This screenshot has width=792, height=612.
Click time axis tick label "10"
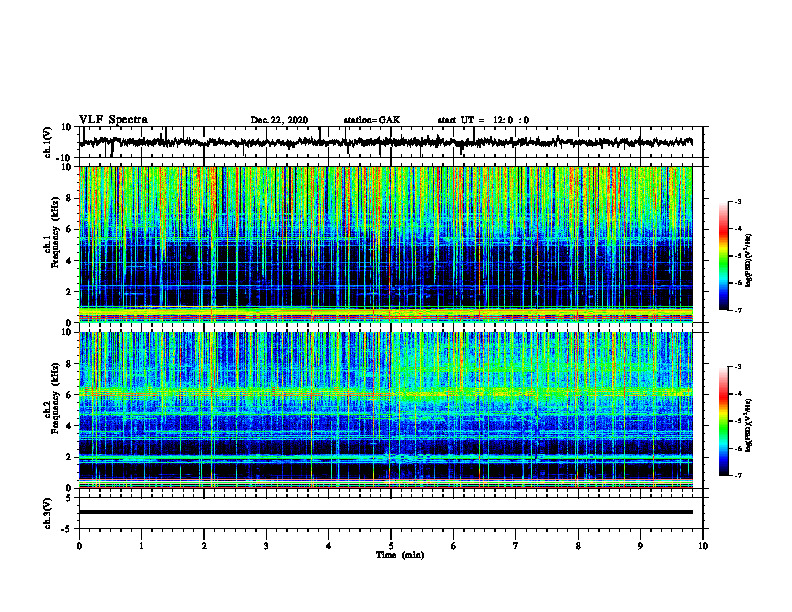tap(703, 546)
